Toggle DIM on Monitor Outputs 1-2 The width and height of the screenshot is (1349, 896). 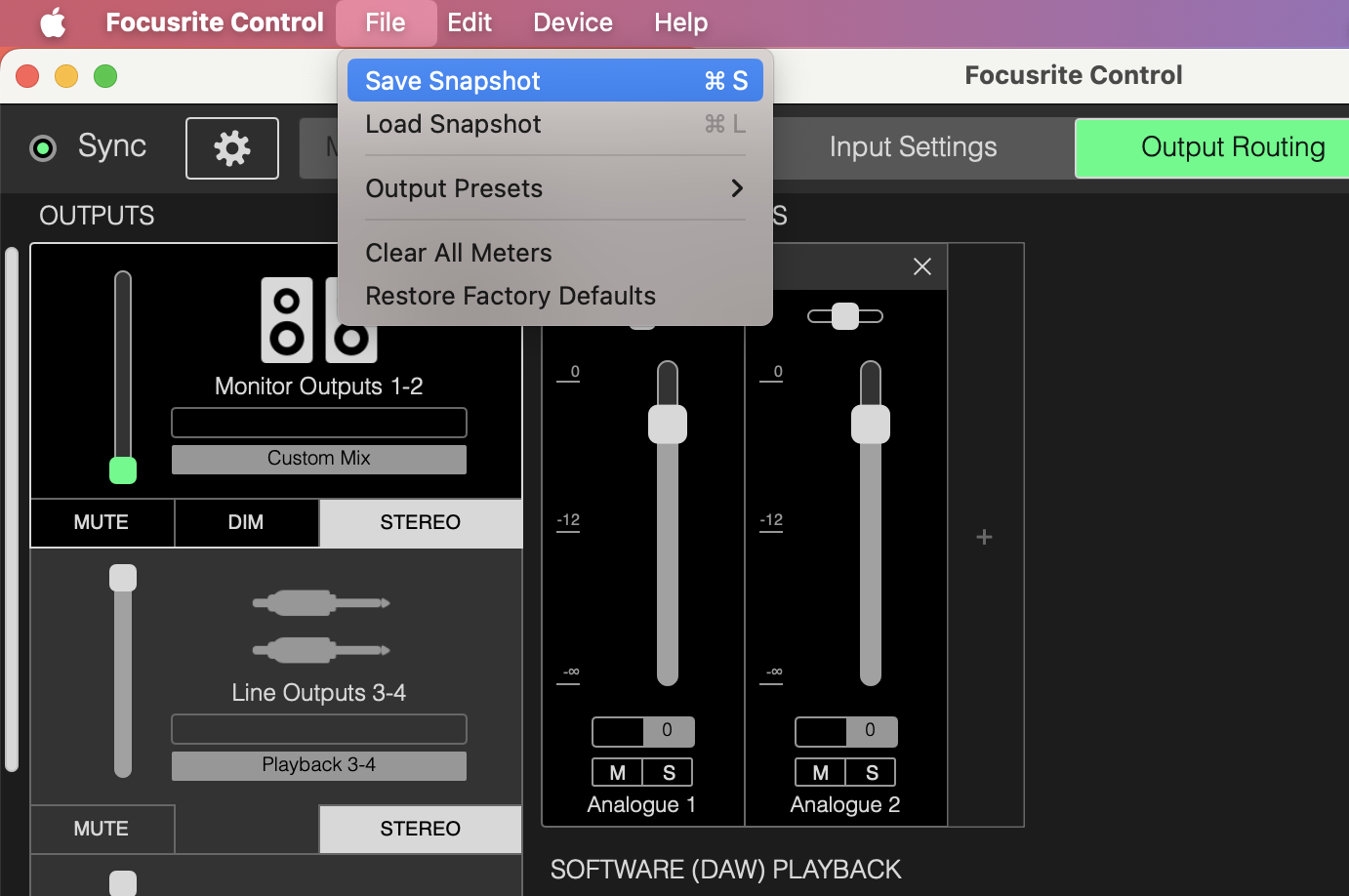[246, 522]
